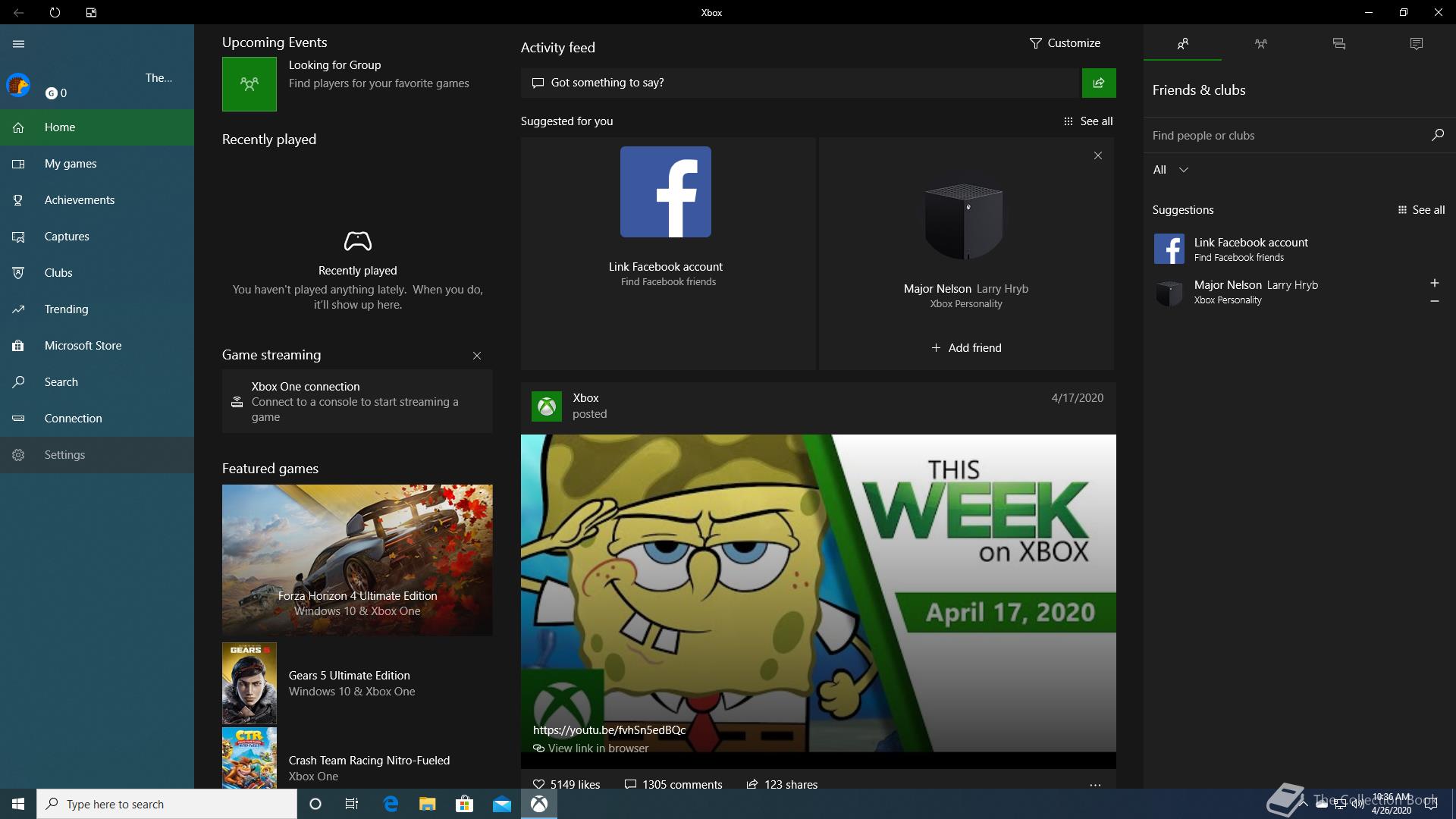Click the Xbox logo avatar on post
The image size is (1456, 819).
pyautogui.click(x=547, y=406)
